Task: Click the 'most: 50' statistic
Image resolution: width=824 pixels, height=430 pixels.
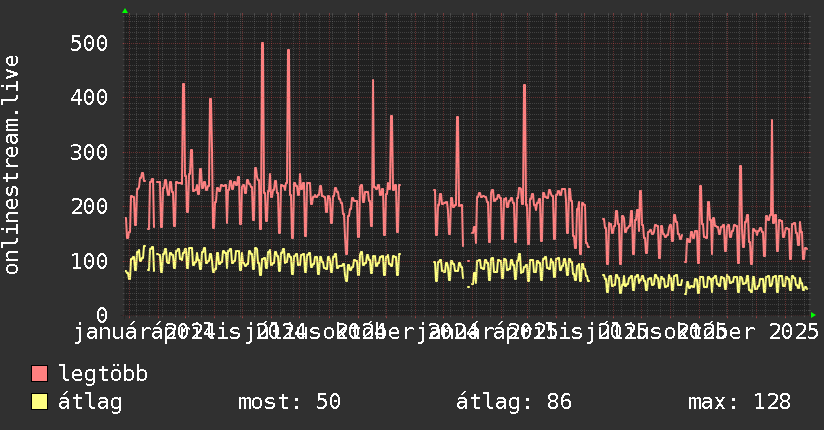Action: (289, 402)
